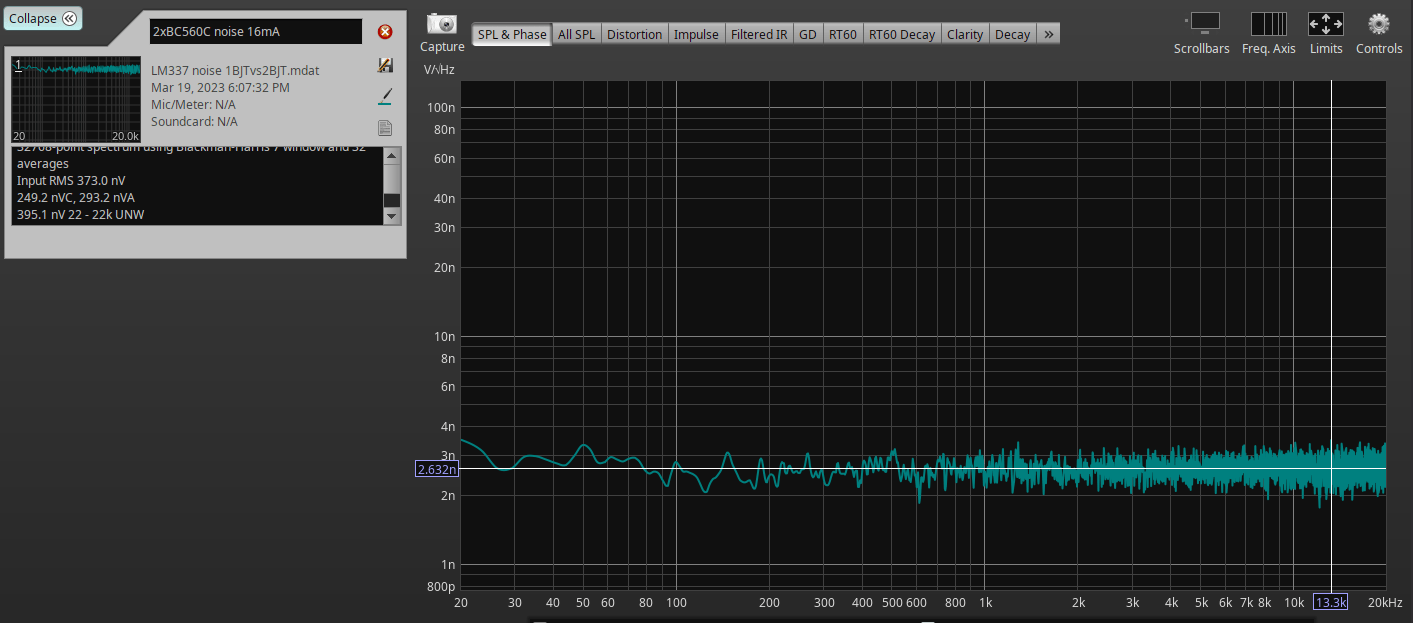Click the notes scrollbar up arrow
This screenshot has height=623, width=1413.
pos(392,155)
